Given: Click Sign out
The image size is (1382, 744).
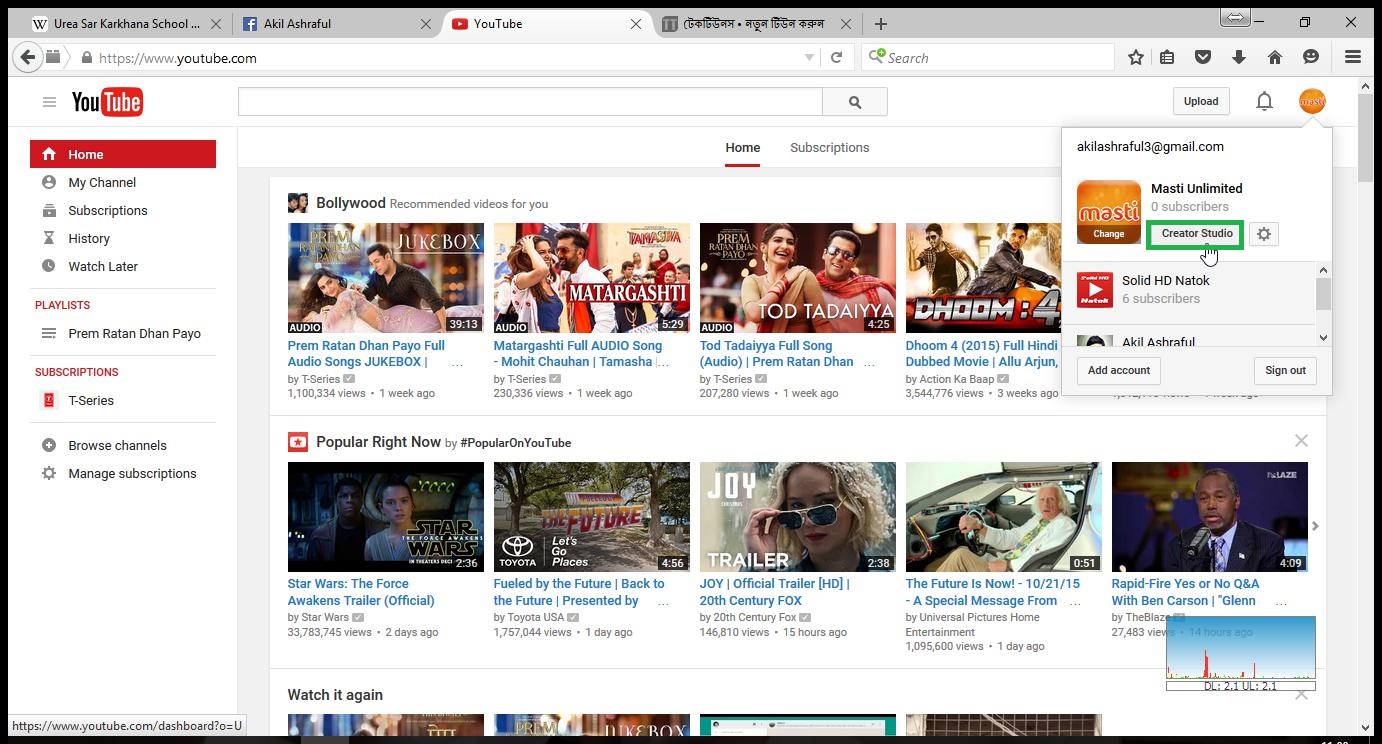Looking at the screenshot, I should (1285, 370).
